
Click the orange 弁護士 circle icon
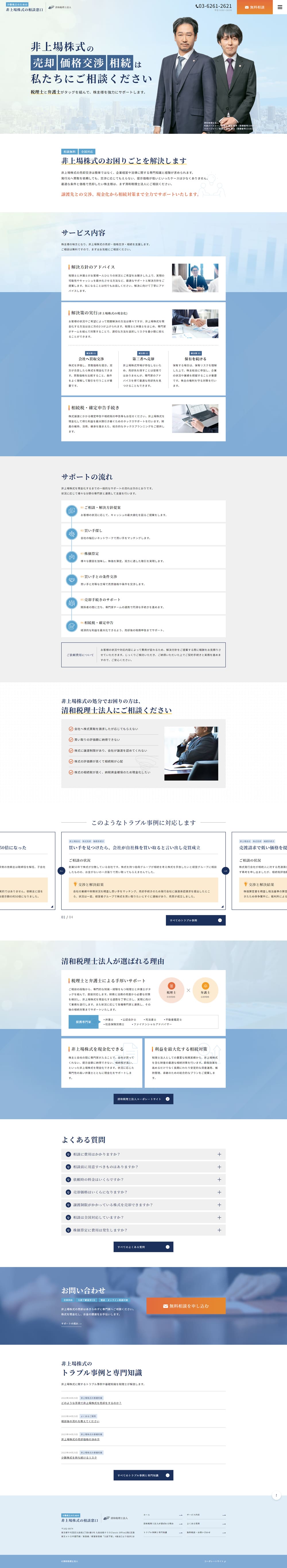tap(205, 990)
